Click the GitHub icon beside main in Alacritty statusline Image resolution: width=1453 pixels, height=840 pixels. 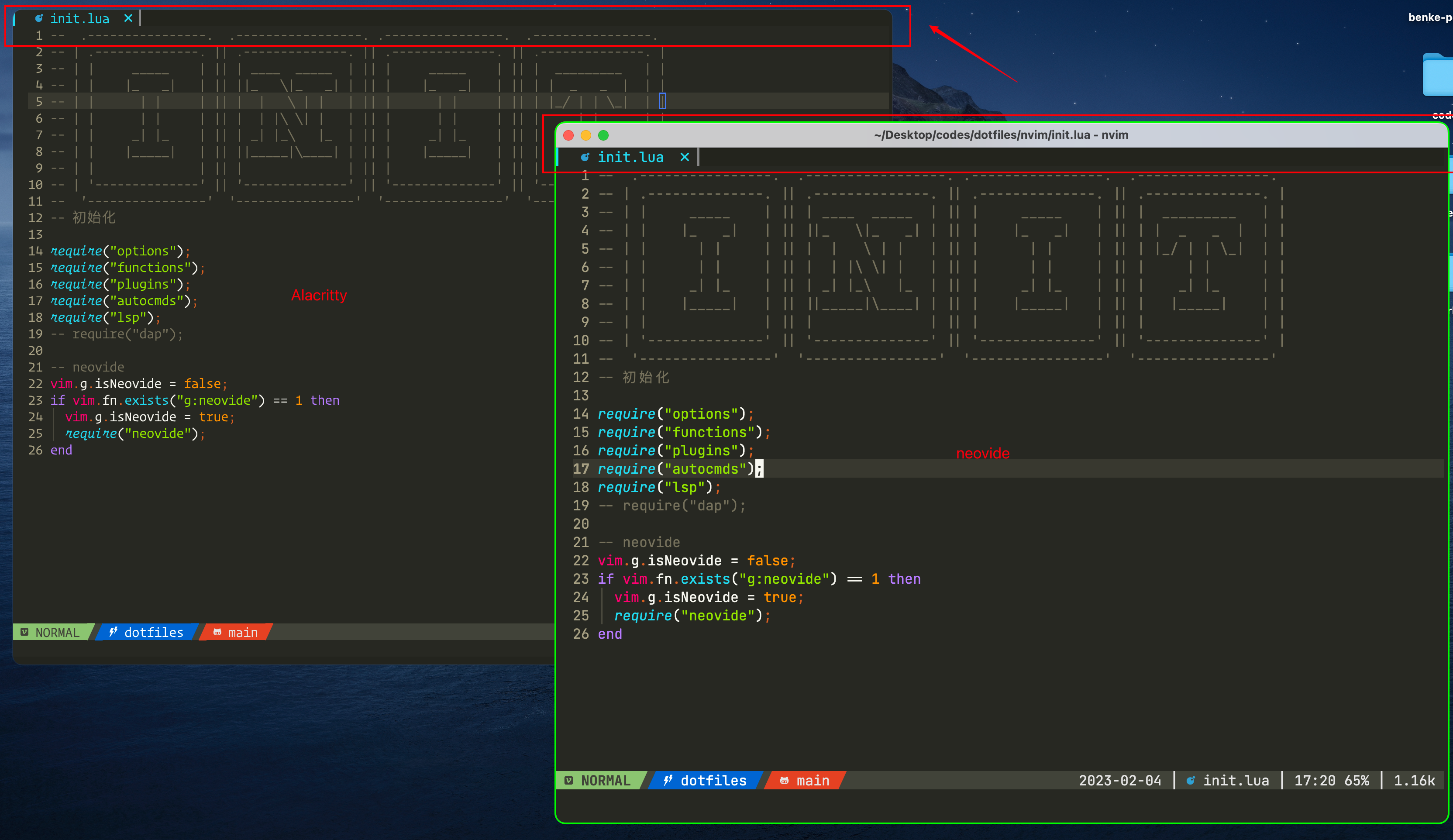click(x=218, y=632)
